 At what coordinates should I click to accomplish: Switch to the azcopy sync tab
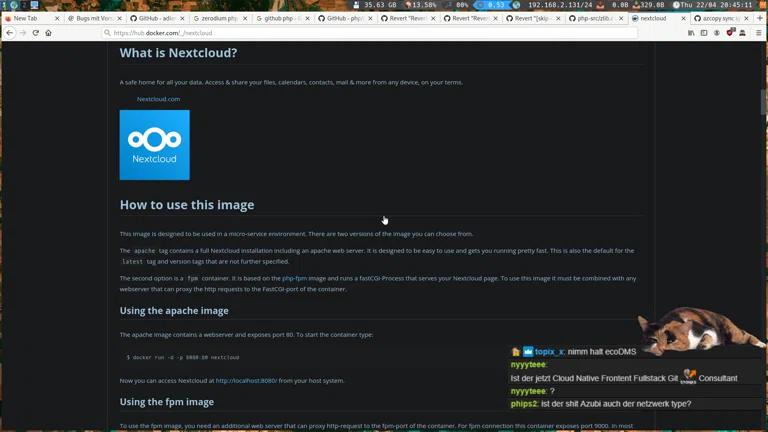pos(720,18)
